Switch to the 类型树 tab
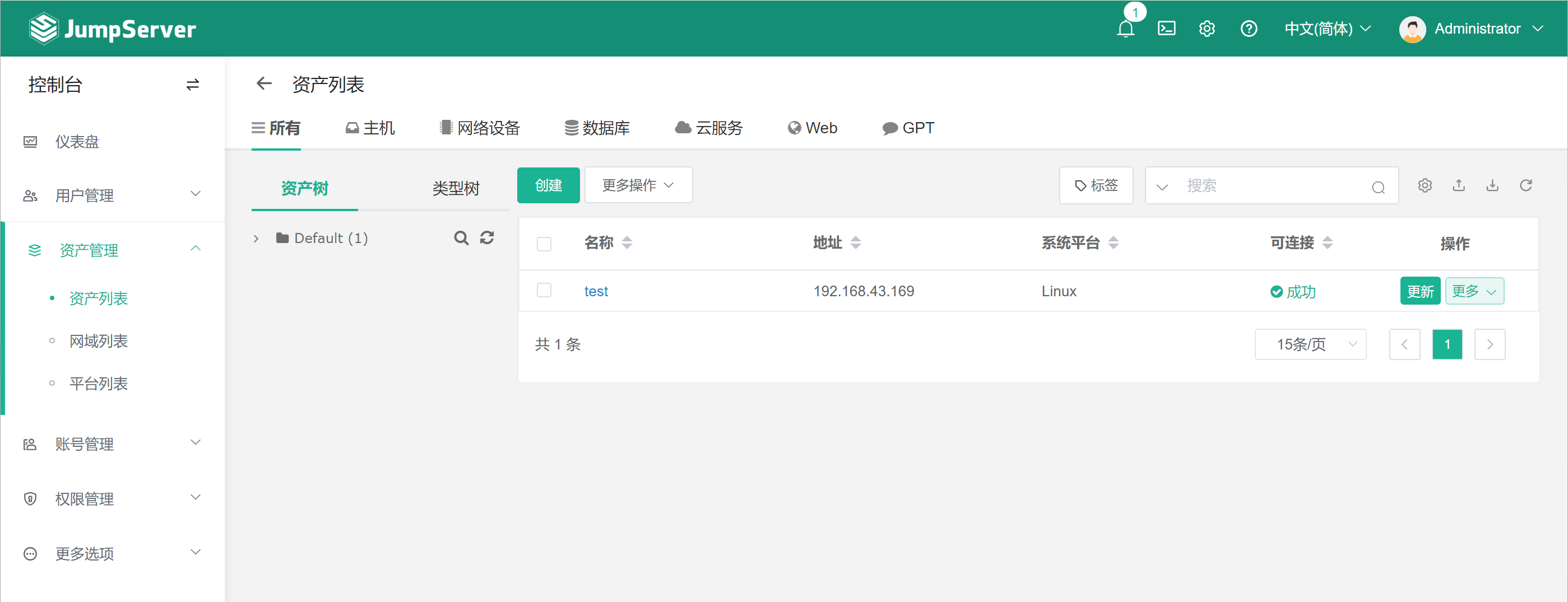This screenshot has width=1568, height=602. [x=455, y=189]
